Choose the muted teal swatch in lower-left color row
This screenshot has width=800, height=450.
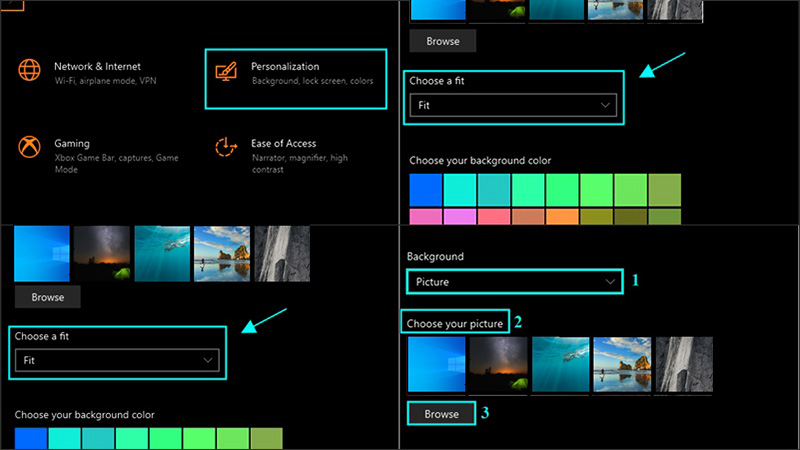point(98,439)
